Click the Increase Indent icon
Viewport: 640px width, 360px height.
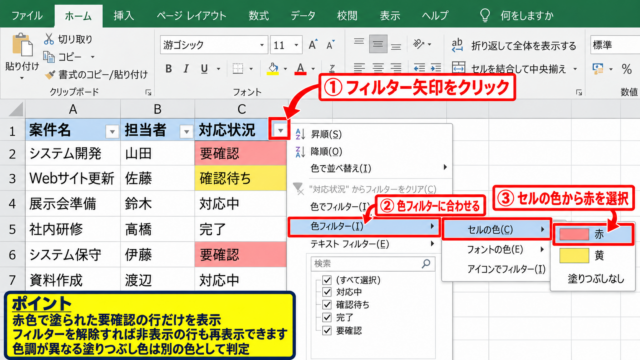(x=436, y=67)
